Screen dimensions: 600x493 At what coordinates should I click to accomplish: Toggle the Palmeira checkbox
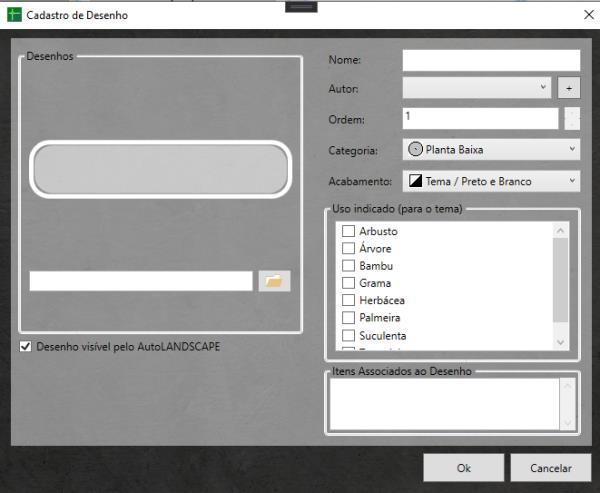click(348, 318)
